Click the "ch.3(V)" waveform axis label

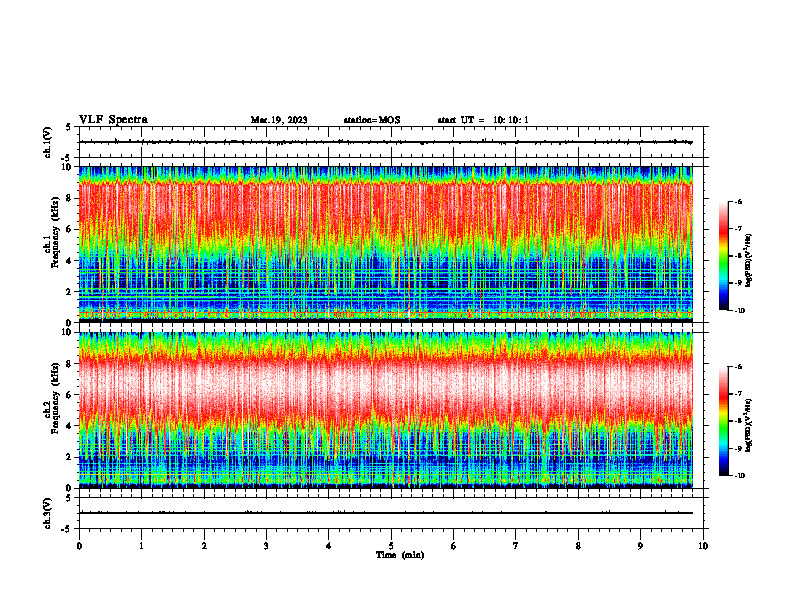(x=48, y=513)
